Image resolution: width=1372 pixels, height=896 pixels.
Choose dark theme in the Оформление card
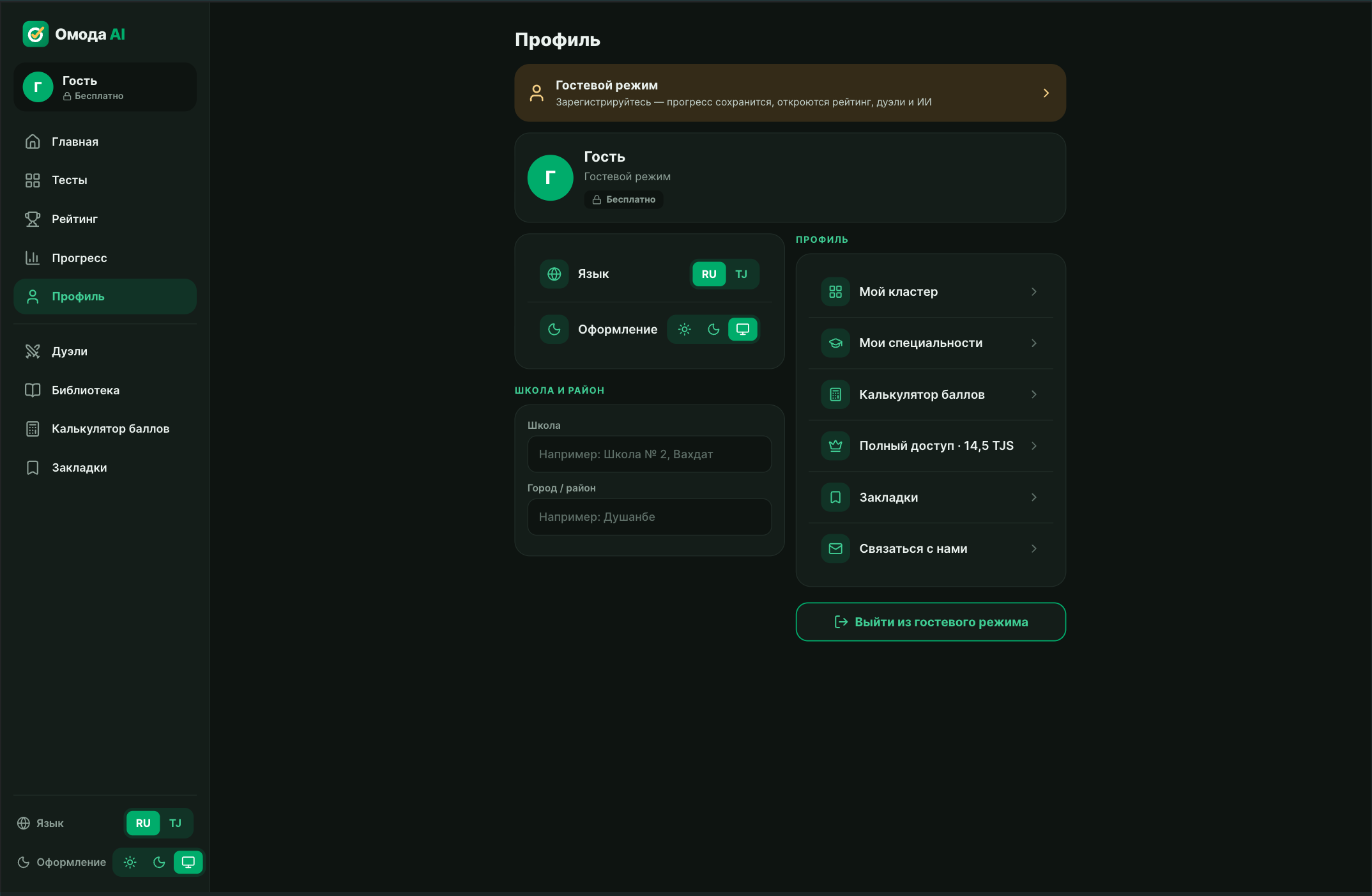714,329
